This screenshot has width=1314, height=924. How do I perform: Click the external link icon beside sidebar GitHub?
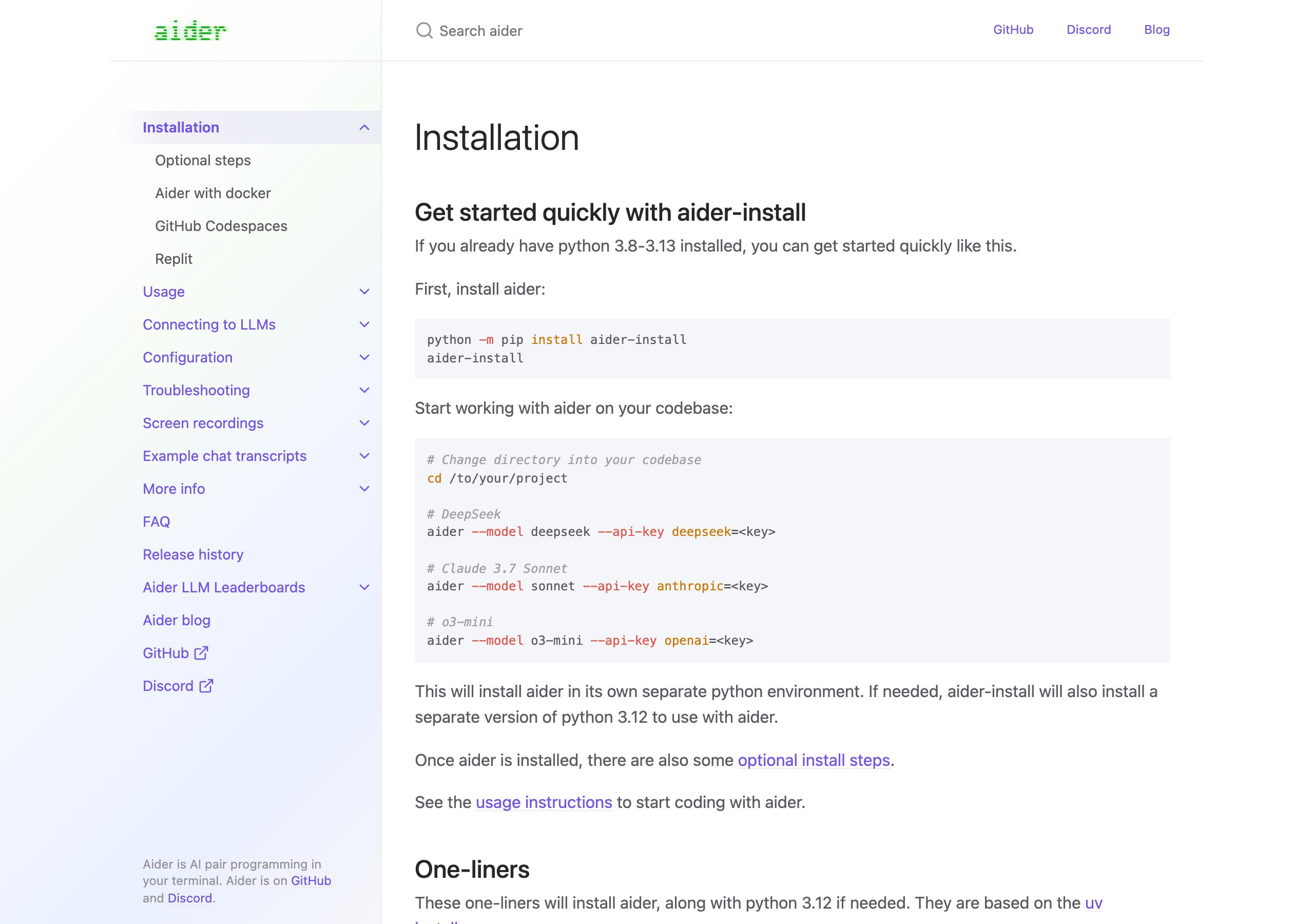click(201, 652)
